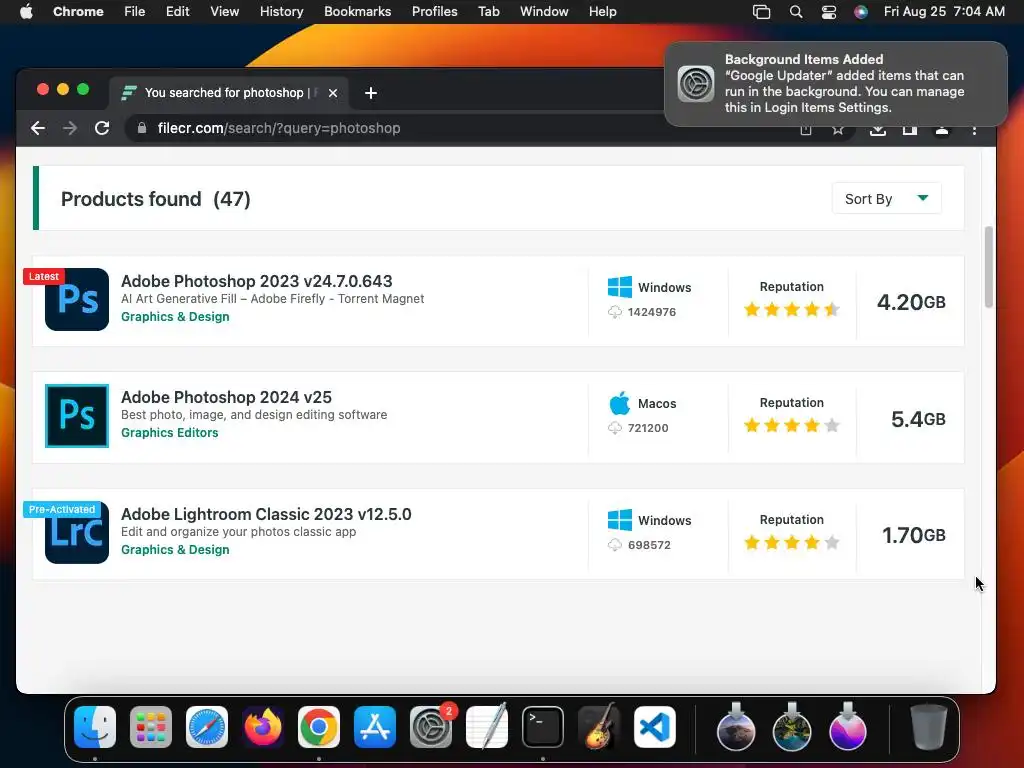Image resolution: width=1024 pixels, height=768 pixels.
Task: Click the Photoshop 2024 v25 Ps icon
Action: [77, 416]
